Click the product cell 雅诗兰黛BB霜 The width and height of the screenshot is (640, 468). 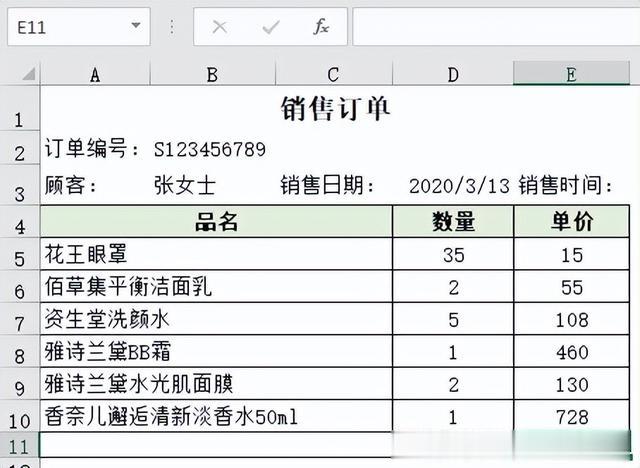point(216,351)
